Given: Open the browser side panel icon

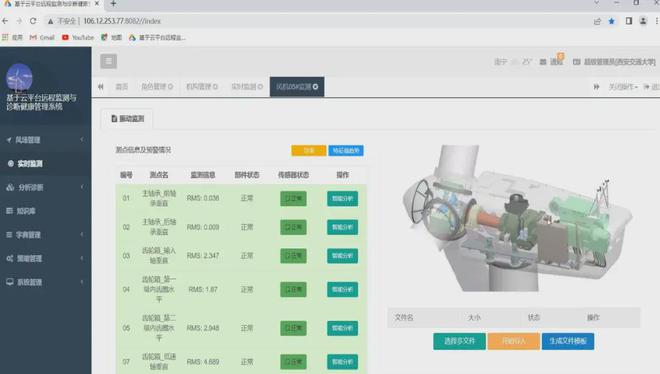Looking at the screenshot, I should pyautogui.click(x=629, y=21).
